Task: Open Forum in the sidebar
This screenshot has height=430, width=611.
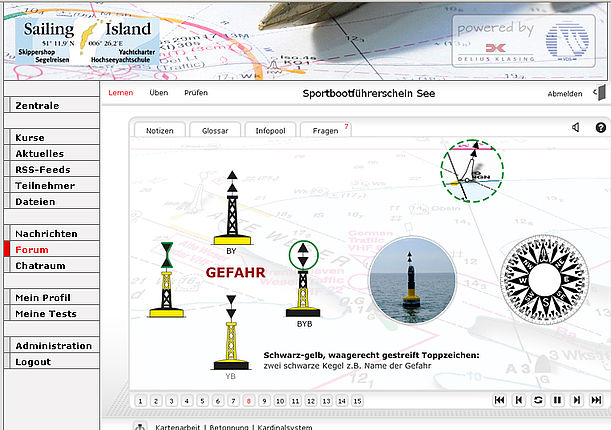Action: [32, 250]
